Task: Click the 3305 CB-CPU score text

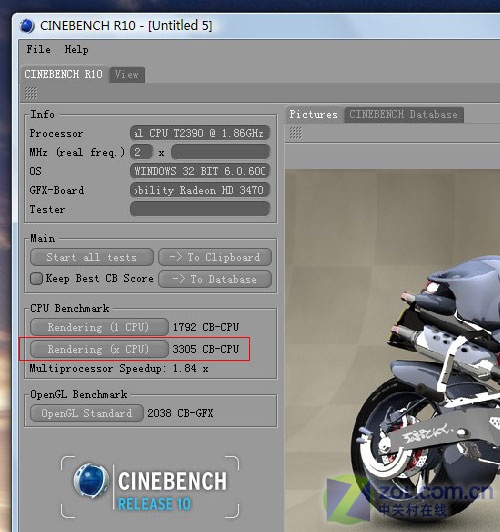Action: pyautogui.click(x=206, y=349)
